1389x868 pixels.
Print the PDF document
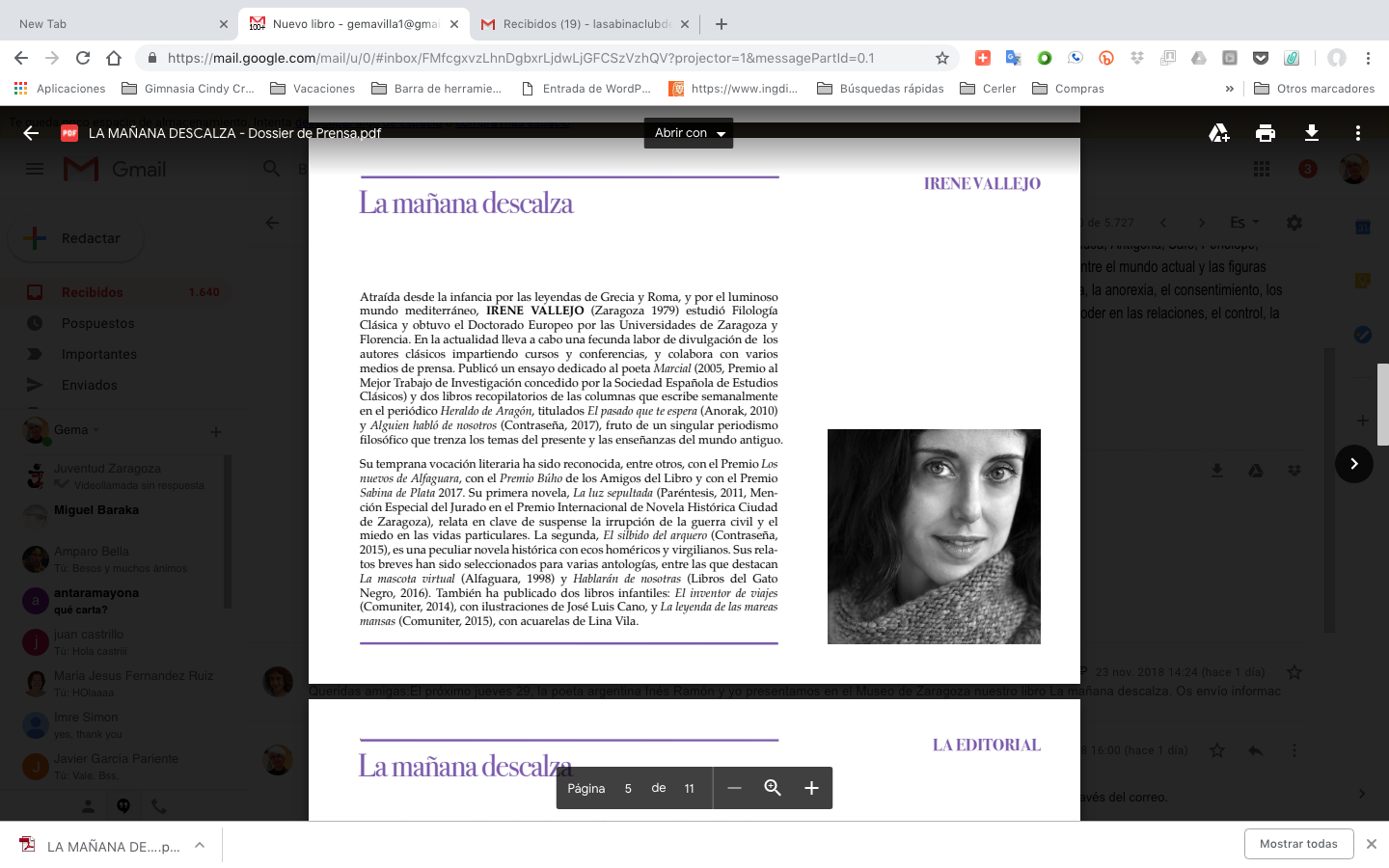pos(1266,133)
